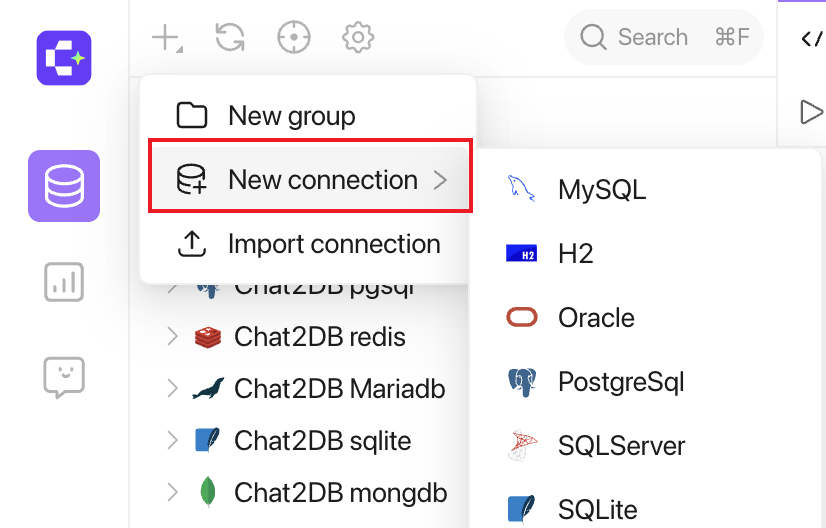826x528 pixels.
Task: Click the locate target toolbar icon
Action: click(294, 37)
